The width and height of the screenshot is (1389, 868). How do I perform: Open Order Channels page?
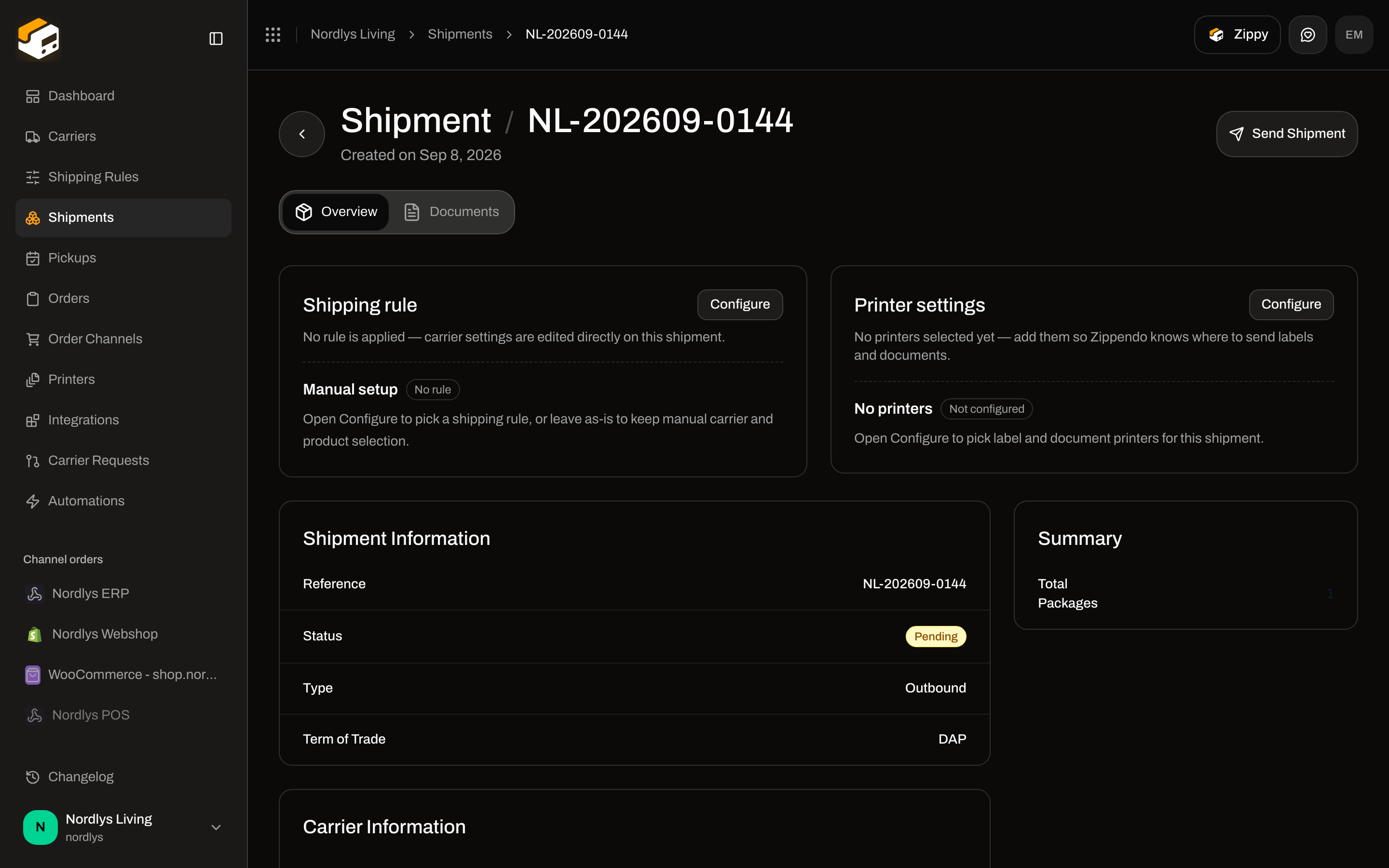tap(123, 339)
